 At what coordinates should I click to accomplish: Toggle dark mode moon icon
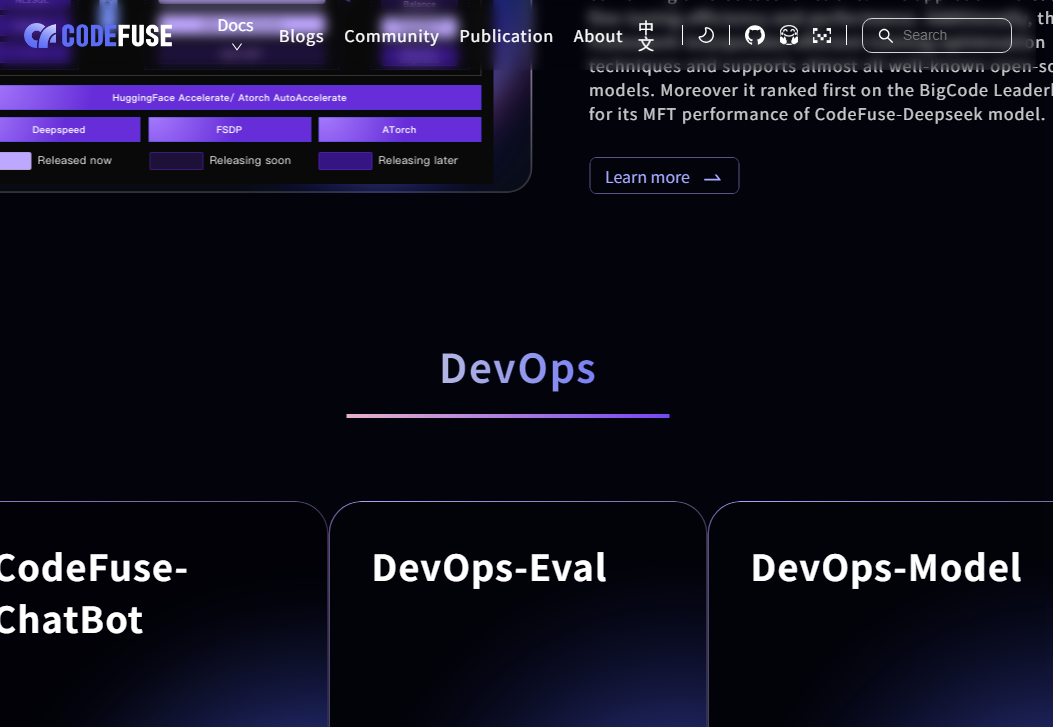click(706, 35)
